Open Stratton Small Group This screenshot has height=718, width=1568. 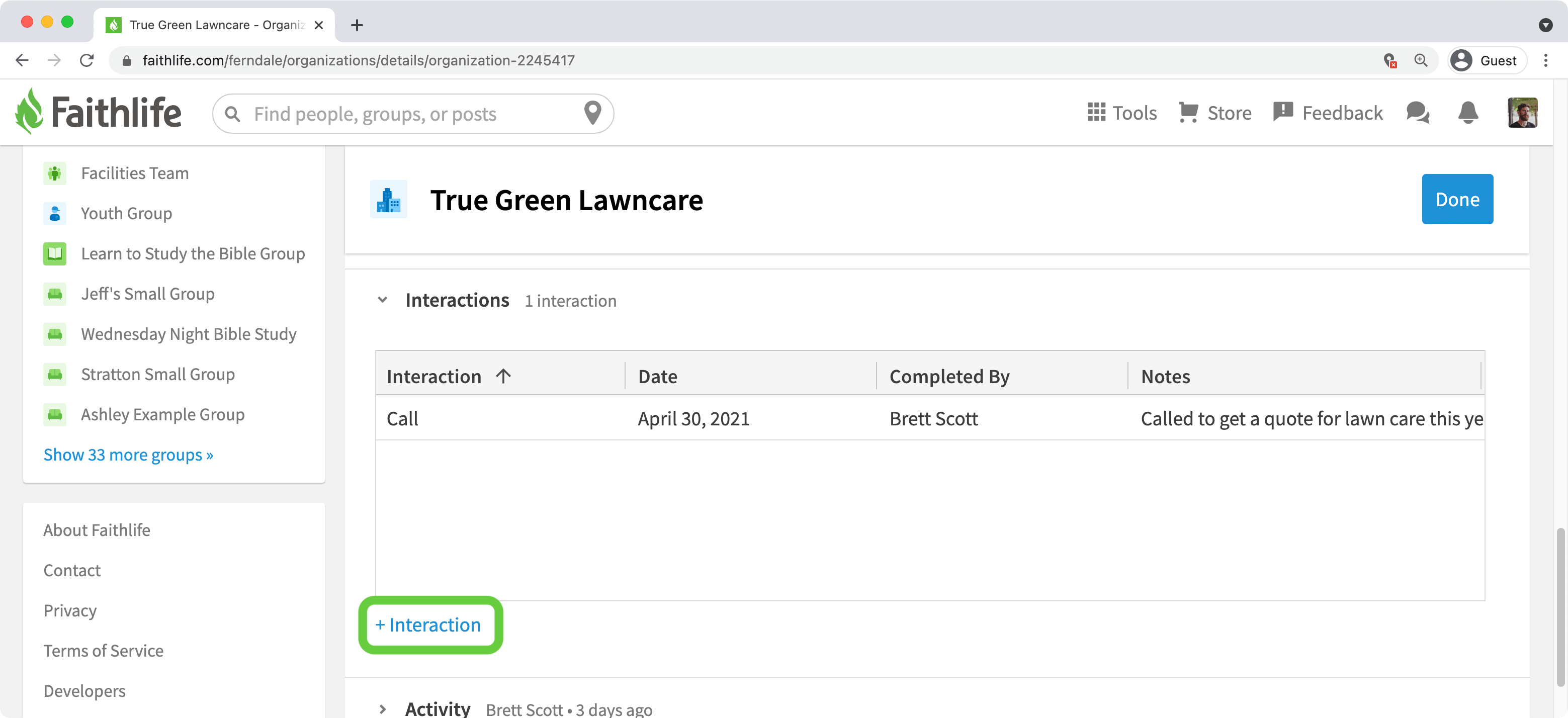[158, 374]
